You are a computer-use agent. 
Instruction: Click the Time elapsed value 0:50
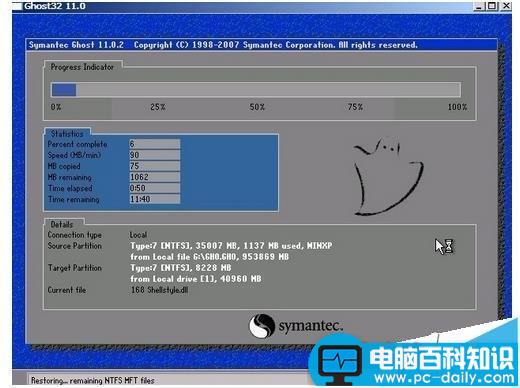(x=155, y=188)
